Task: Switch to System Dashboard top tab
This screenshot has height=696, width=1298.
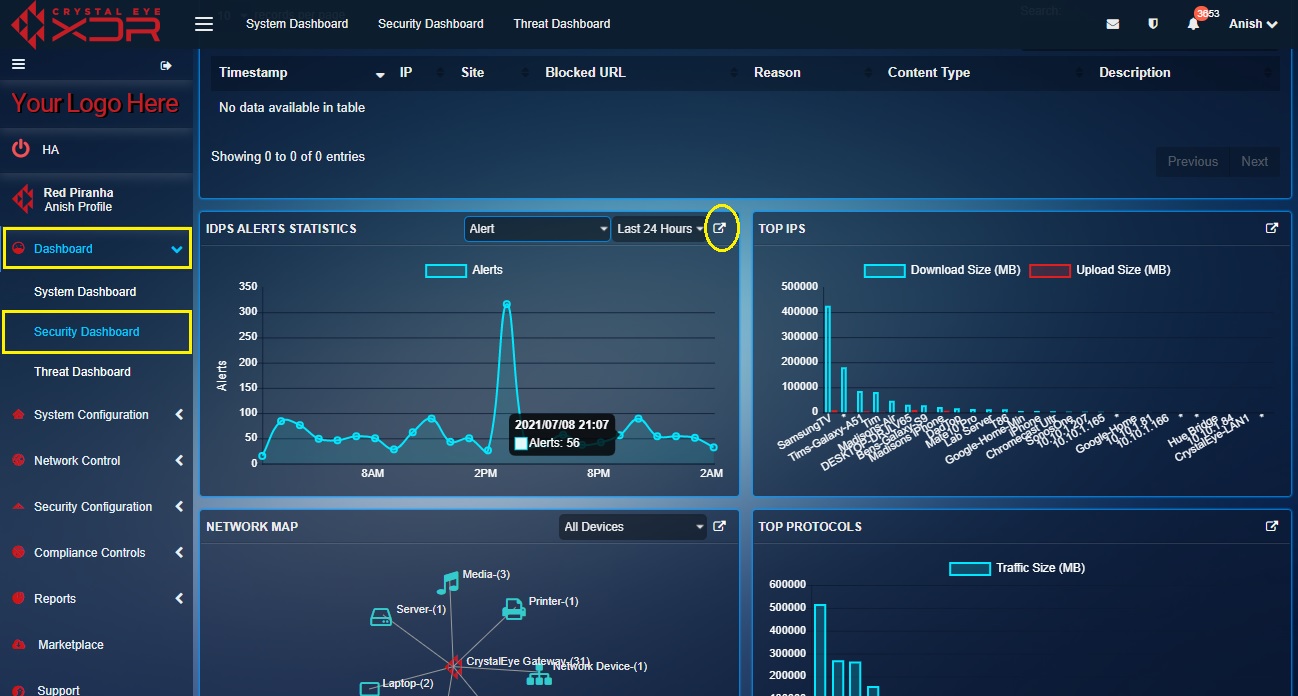Action: [297, 24]
